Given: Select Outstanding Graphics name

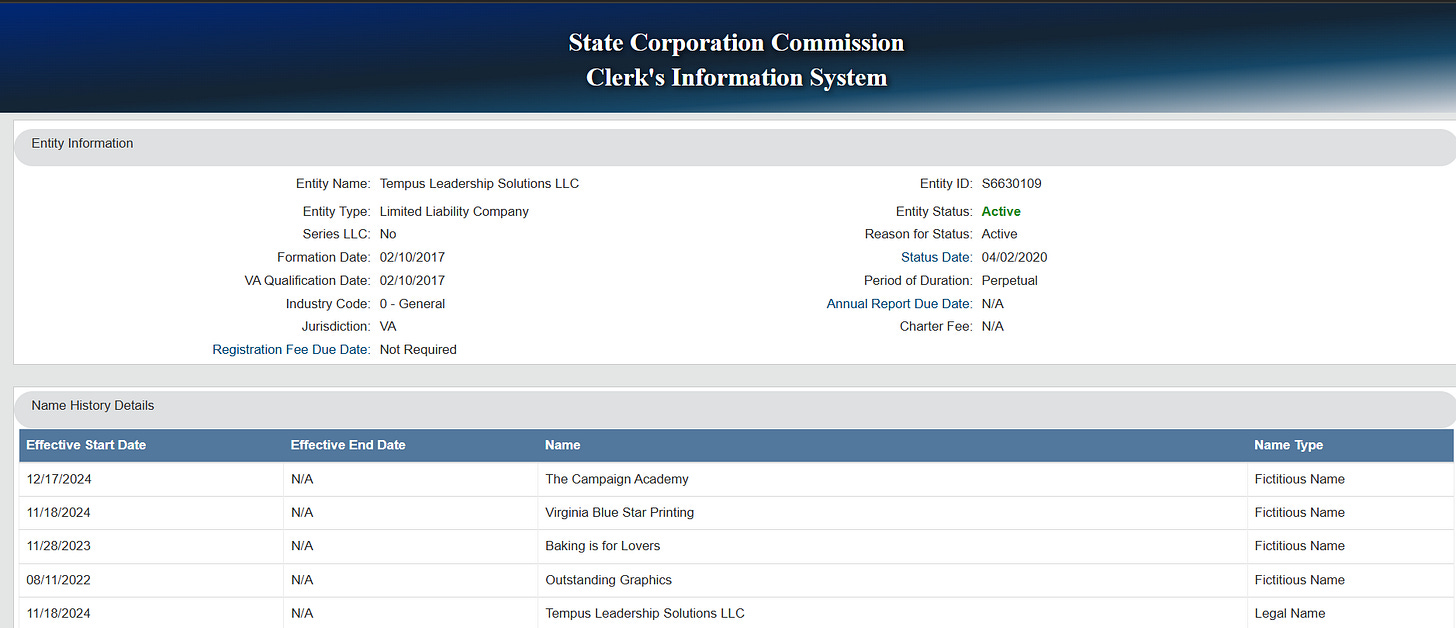Looking at the screenshot, I should coord(608,580).
